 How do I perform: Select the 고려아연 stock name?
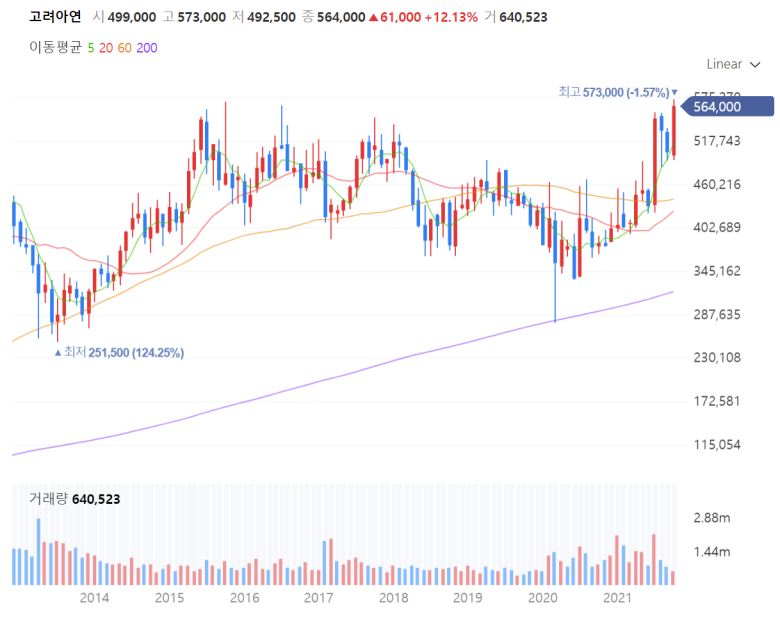pyautogui.click(x=55, y=17)
